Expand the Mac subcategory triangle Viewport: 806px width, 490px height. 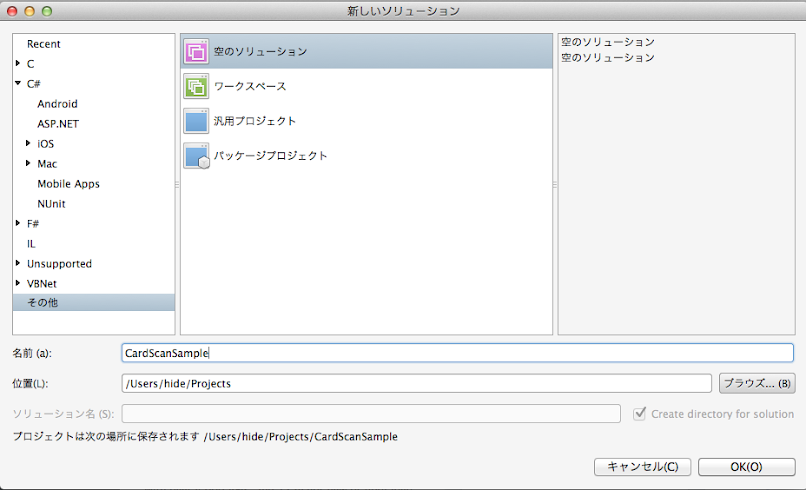[28, 163]
